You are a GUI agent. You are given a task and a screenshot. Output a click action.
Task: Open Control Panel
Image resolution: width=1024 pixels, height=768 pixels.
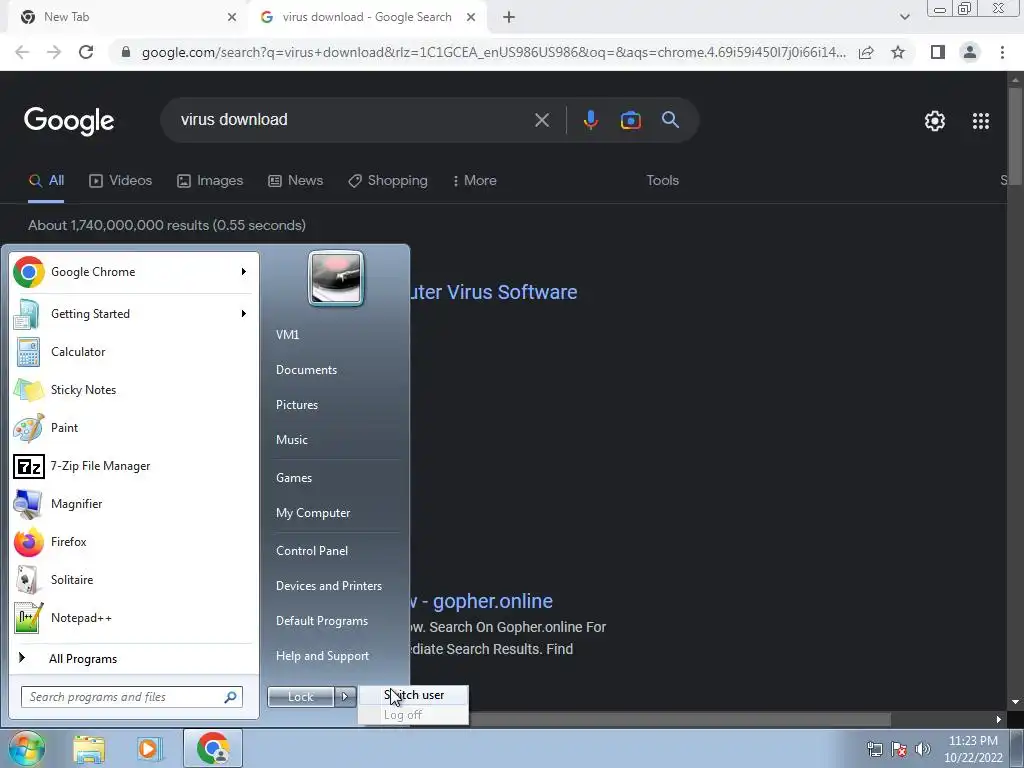click(312, 551)
